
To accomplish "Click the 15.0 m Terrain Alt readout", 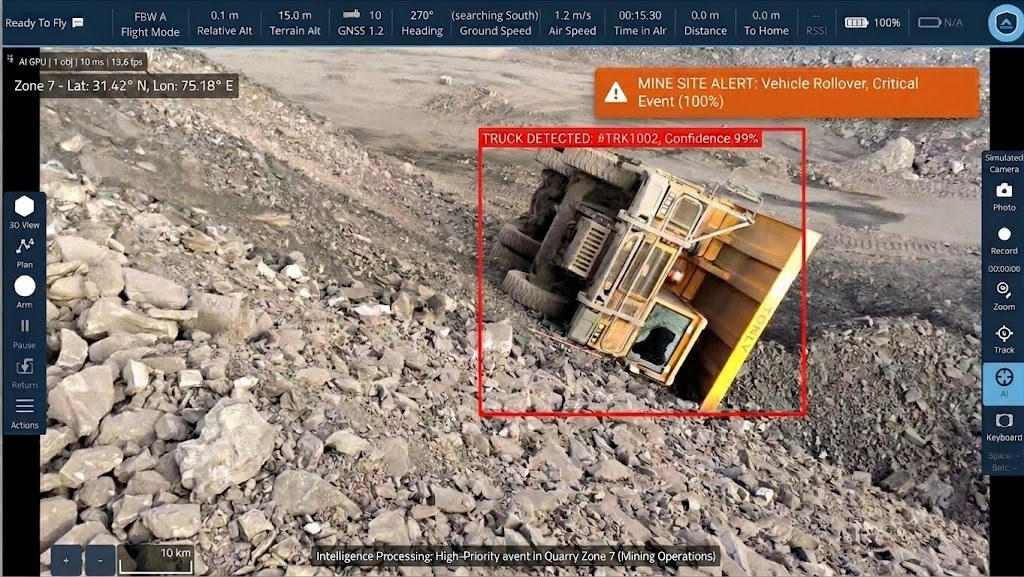I will point(295,23).
